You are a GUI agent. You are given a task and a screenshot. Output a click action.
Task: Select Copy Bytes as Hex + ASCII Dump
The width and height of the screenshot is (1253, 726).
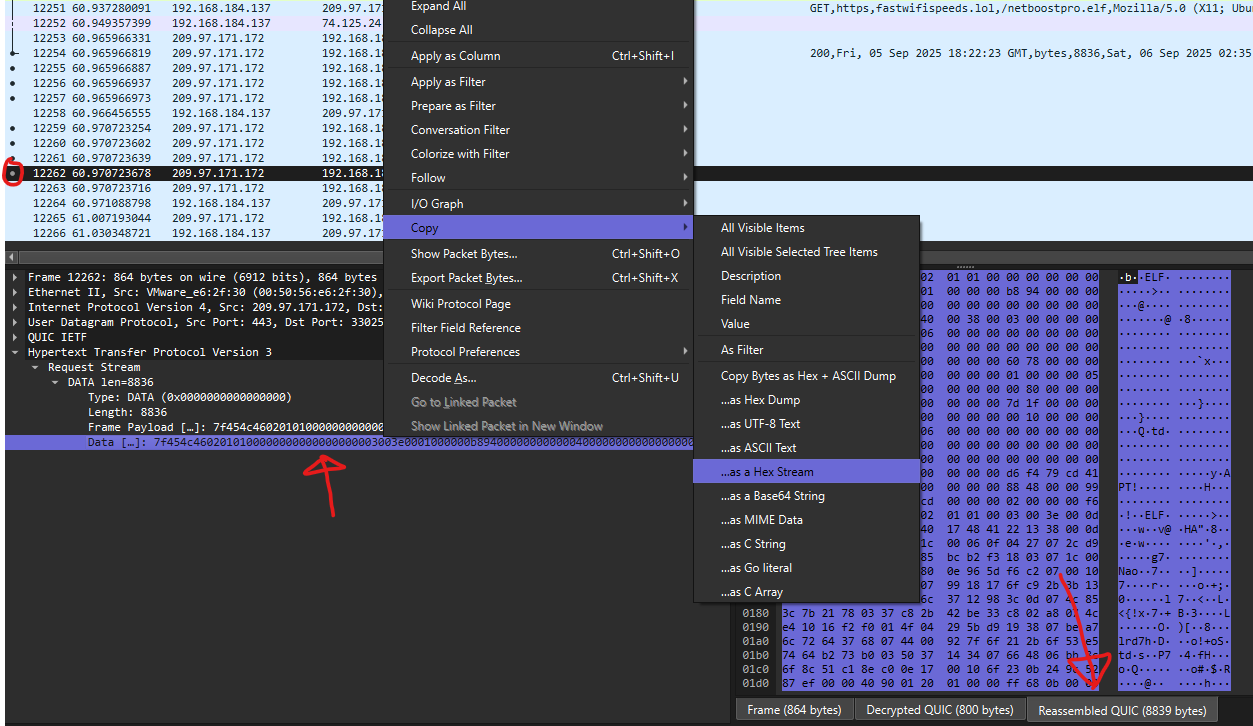[806, 376]
